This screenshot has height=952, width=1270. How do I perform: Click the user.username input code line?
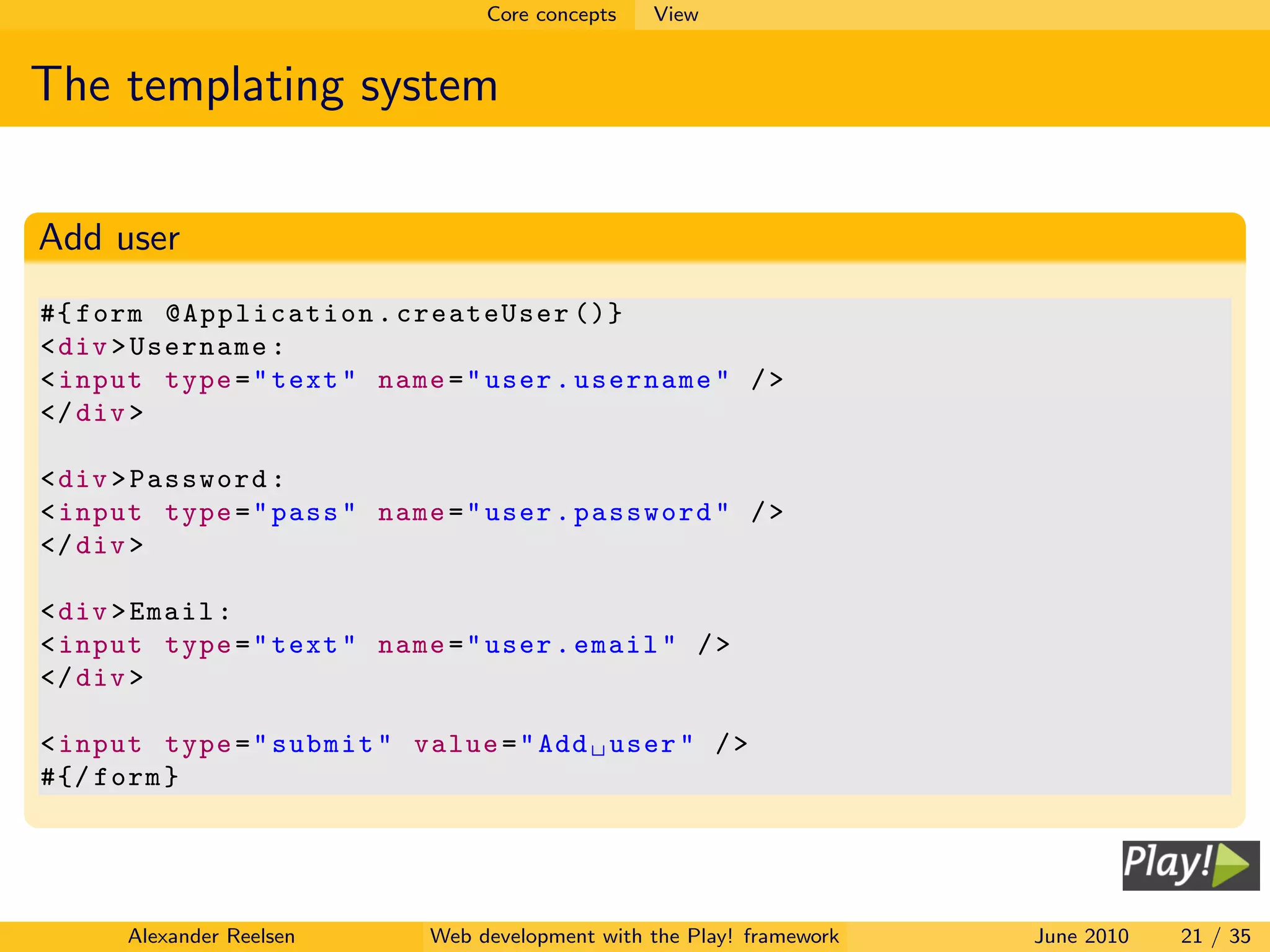[x=412, y=380]
